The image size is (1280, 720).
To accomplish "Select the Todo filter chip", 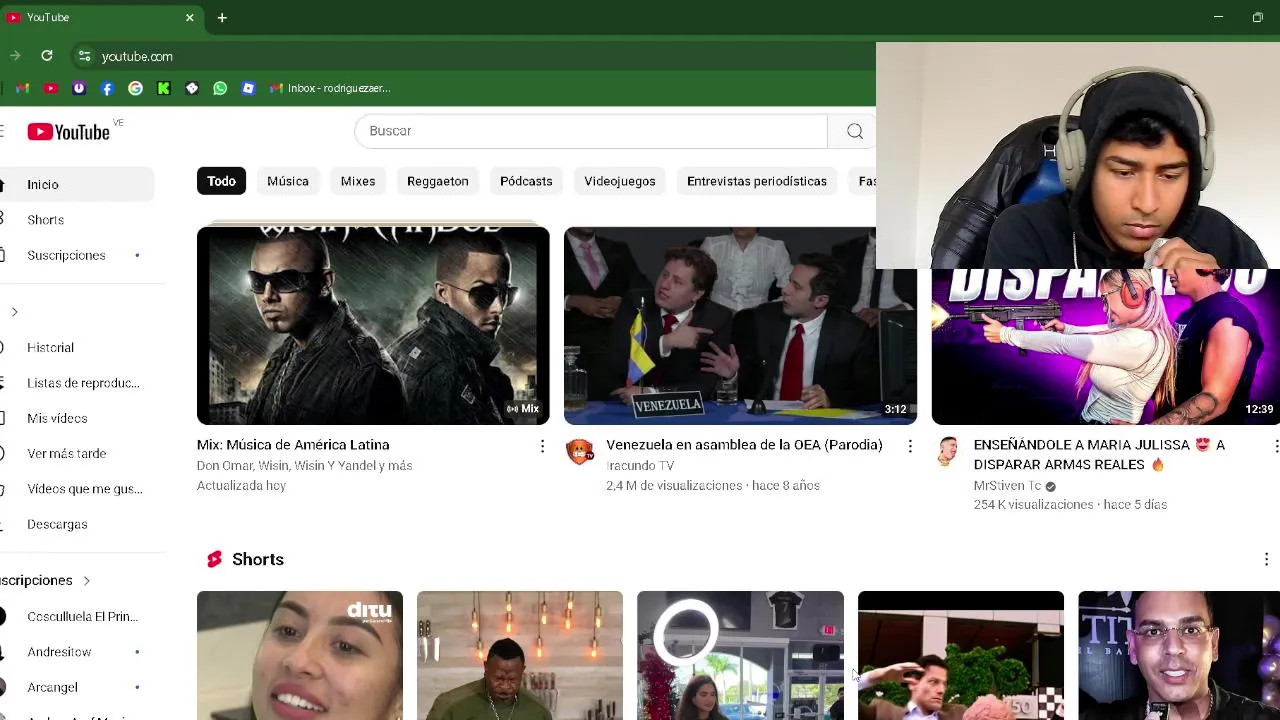I will 221,181.
